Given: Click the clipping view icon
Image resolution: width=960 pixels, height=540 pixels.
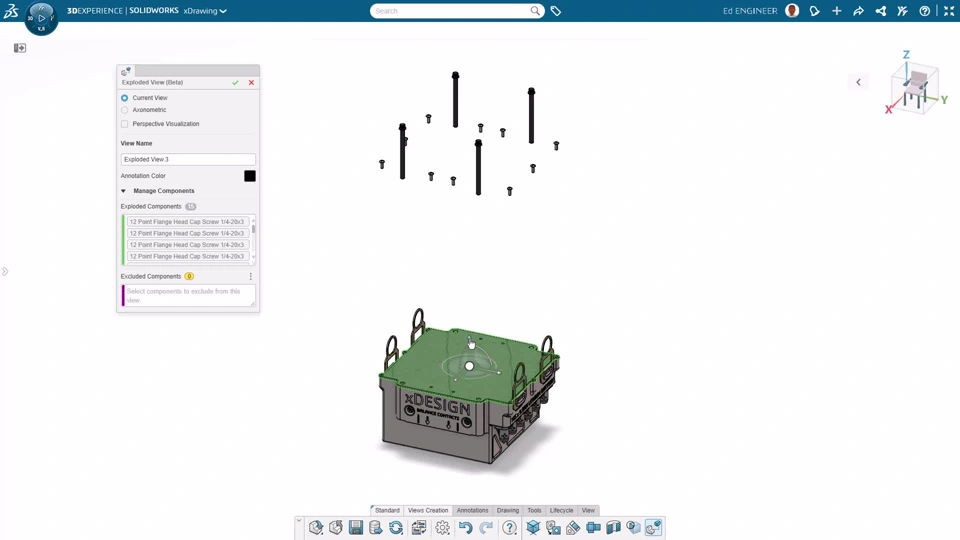Looking at the screenshot, I should pyautogui.click(x=634, y=527).
